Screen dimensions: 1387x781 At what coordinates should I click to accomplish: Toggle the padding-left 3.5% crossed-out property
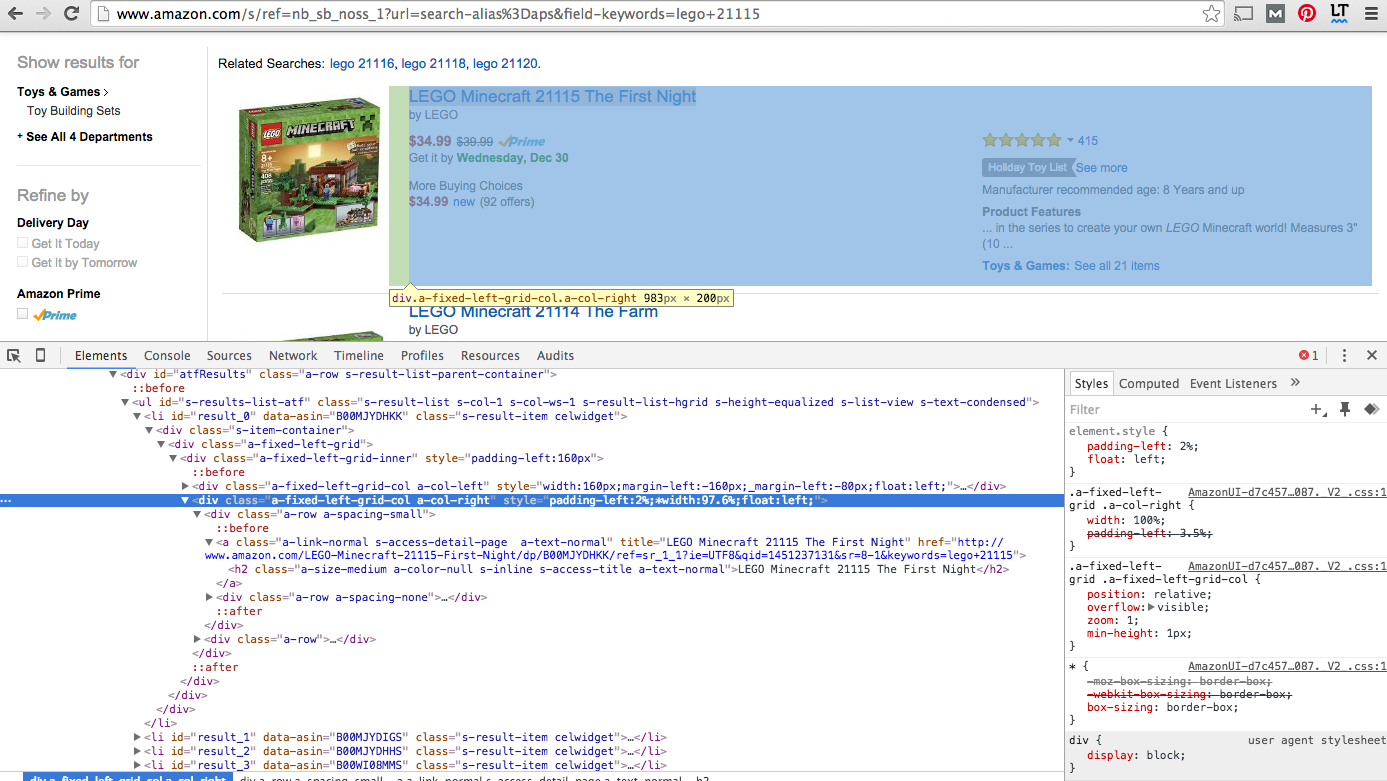click(x=1148, y=533)
